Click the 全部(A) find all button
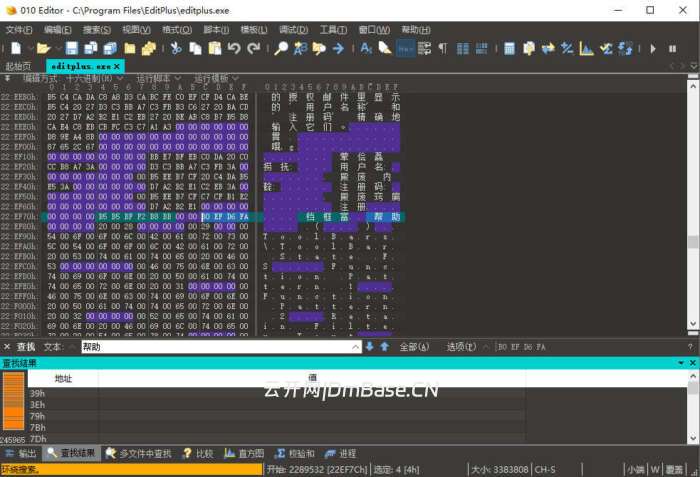Image resolution: width=700 pixels, height=477 pixels. (414, 347)
